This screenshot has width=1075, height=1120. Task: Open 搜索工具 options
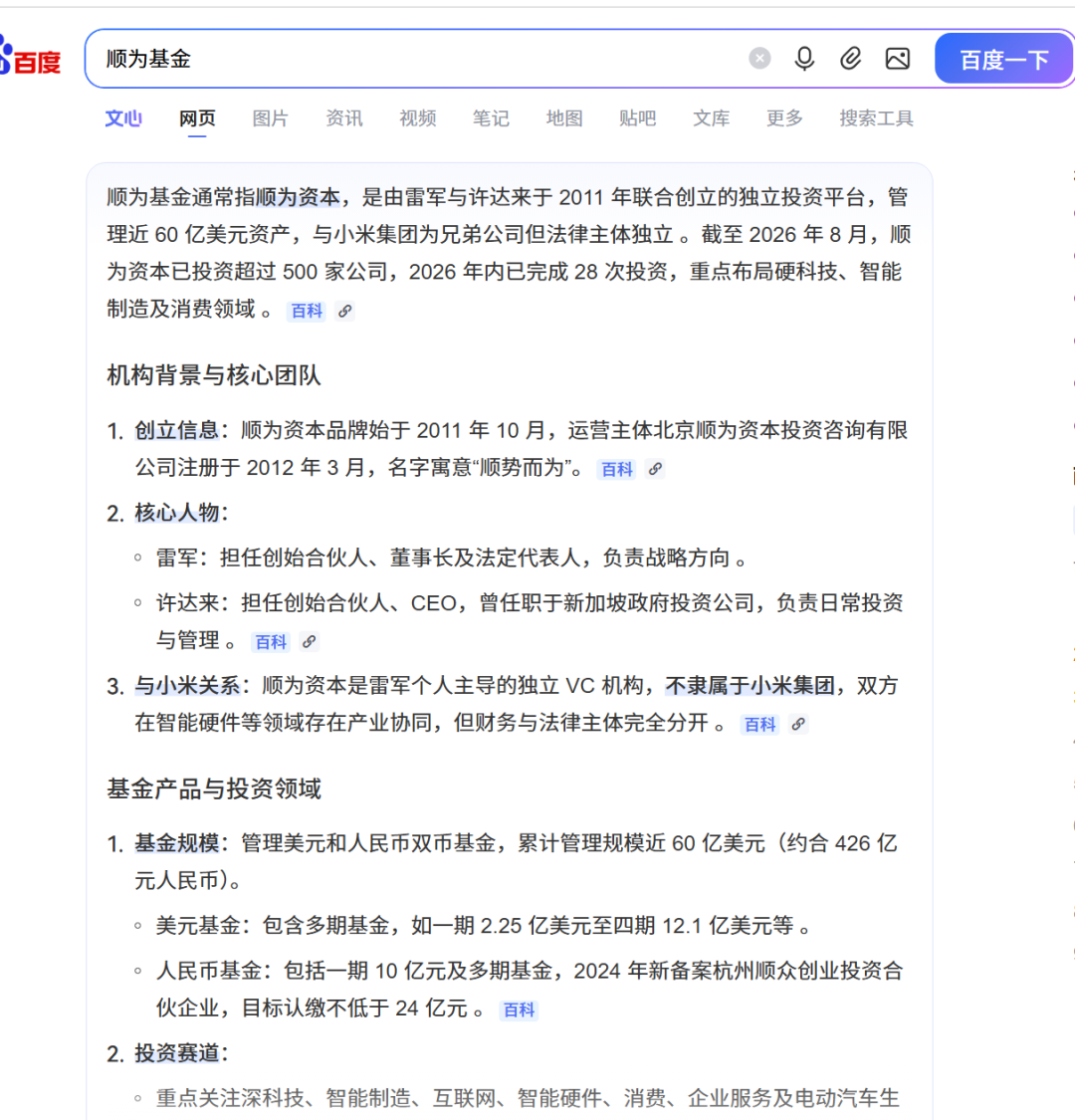[x=876, y=117]
